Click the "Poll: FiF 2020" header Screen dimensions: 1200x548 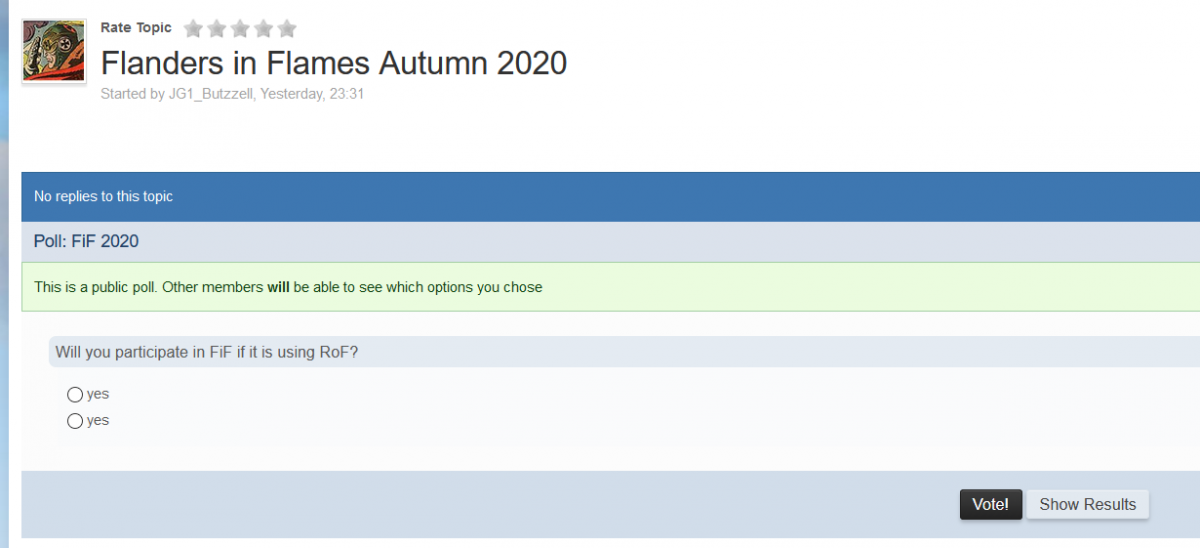(86, 242)
